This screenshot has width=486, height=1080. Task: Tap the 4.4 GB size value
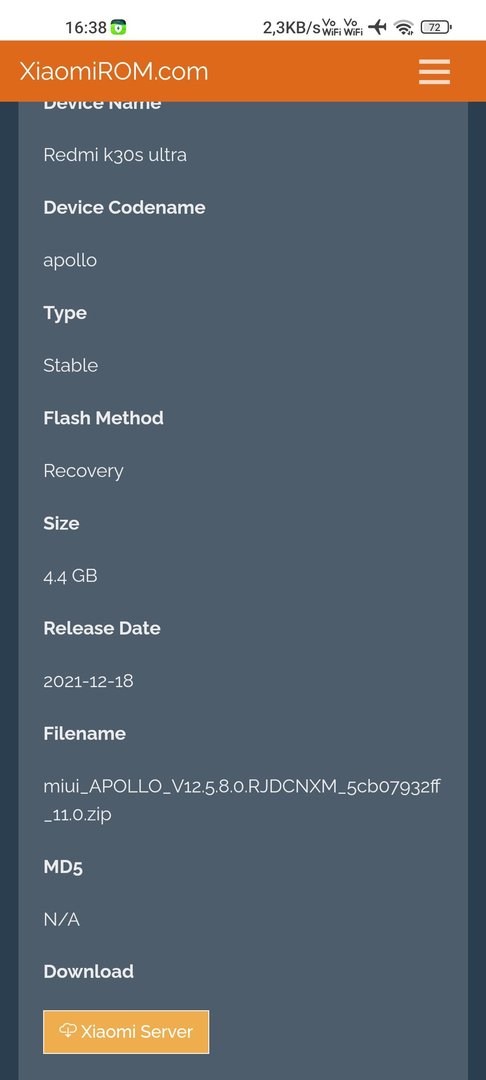pyautogui.click(x=70, y=576)
